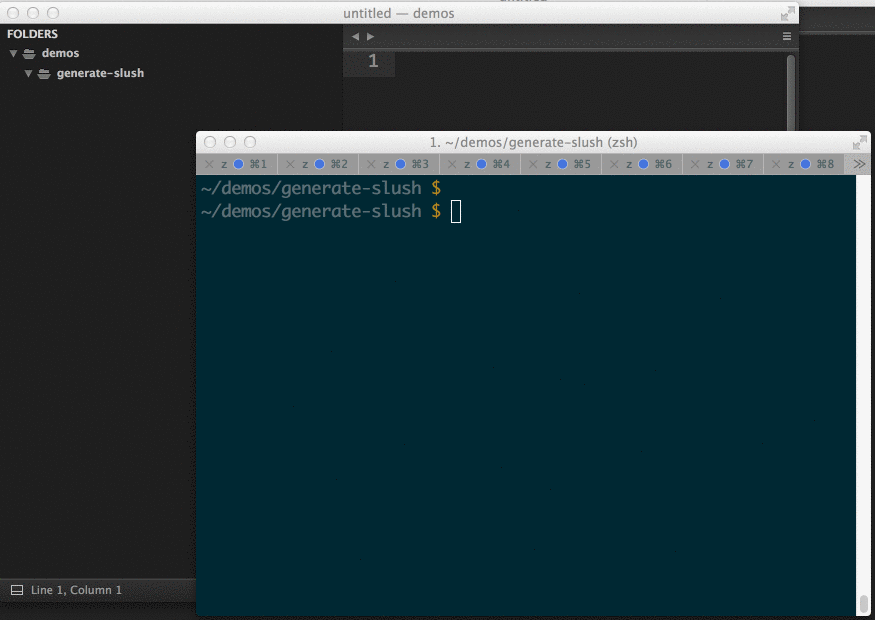The height and width of the screenshot is (620, 875).
Task: Close terminal tab ⌘5 with X
Action: 533,164
